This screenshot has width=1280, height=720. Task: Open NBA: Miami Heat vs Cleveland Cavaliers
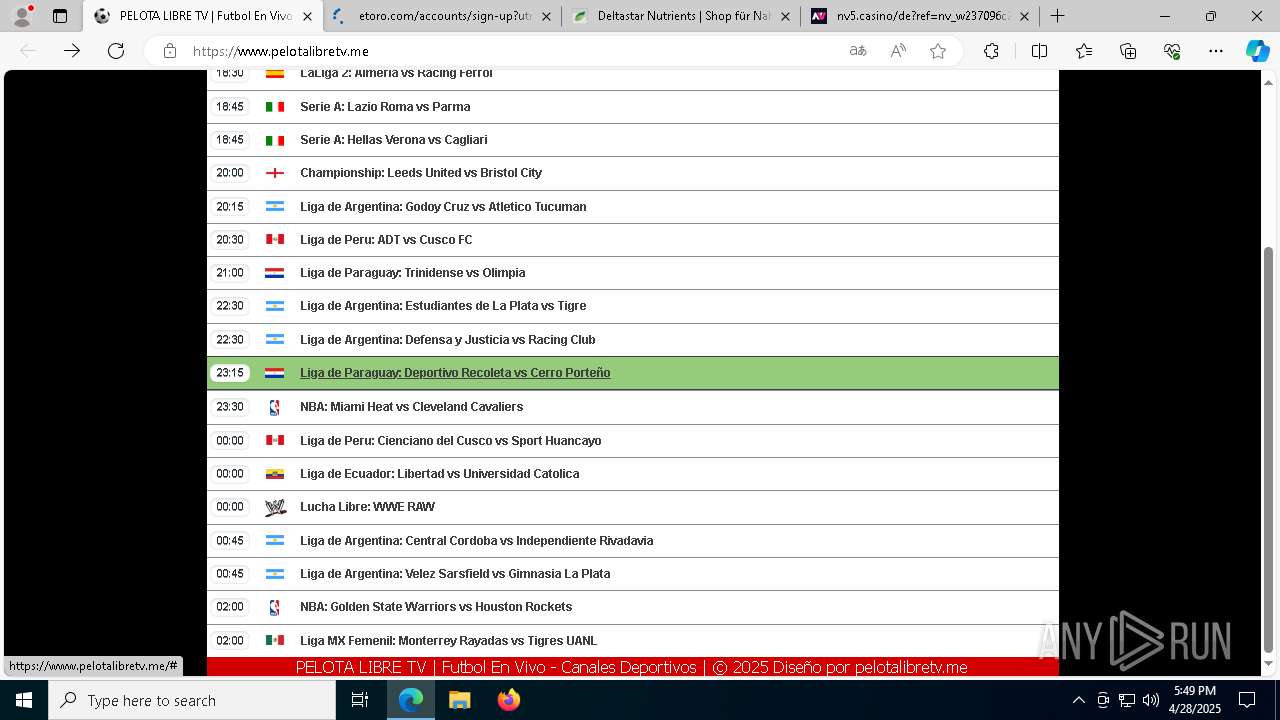point(412,407)
